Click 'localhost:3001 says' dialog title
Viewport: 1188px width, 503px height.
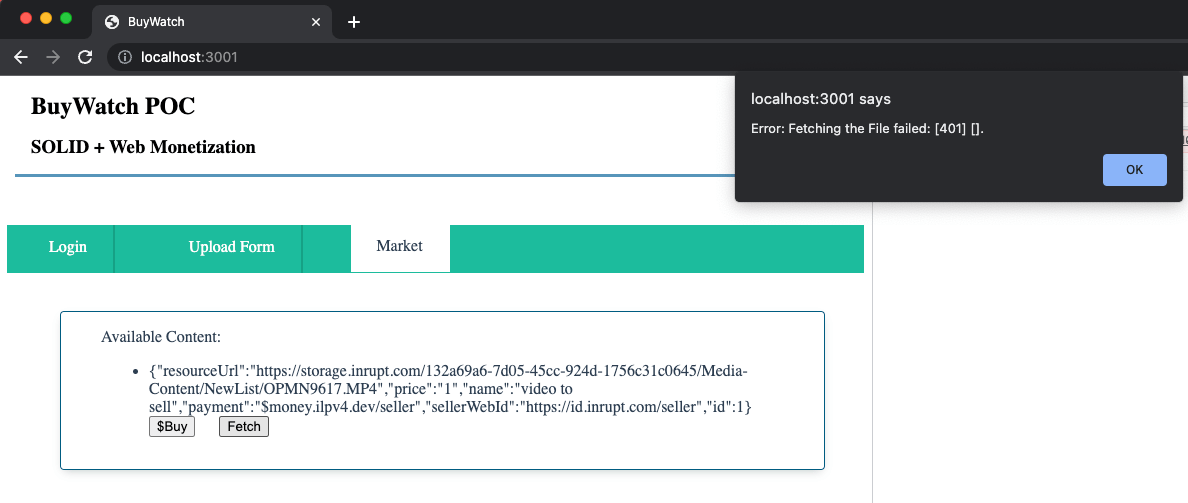point(821,98)
